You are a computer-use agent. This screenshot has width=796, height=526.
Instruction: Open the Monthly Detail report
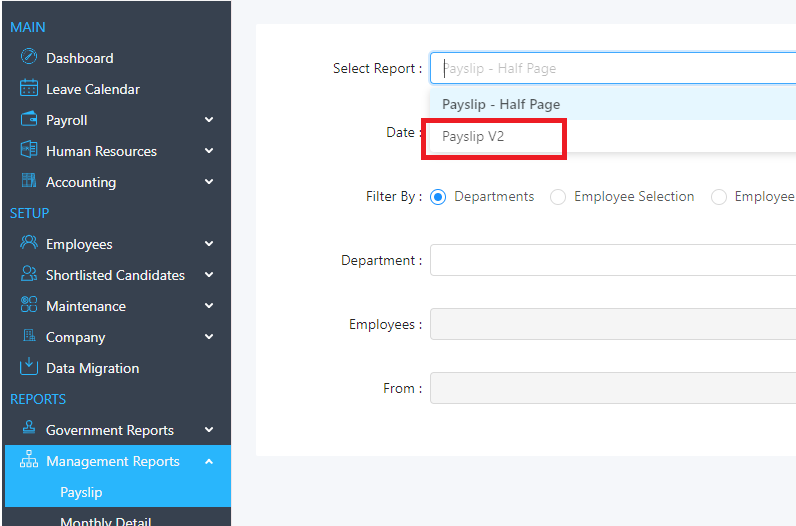pos(106,521)
